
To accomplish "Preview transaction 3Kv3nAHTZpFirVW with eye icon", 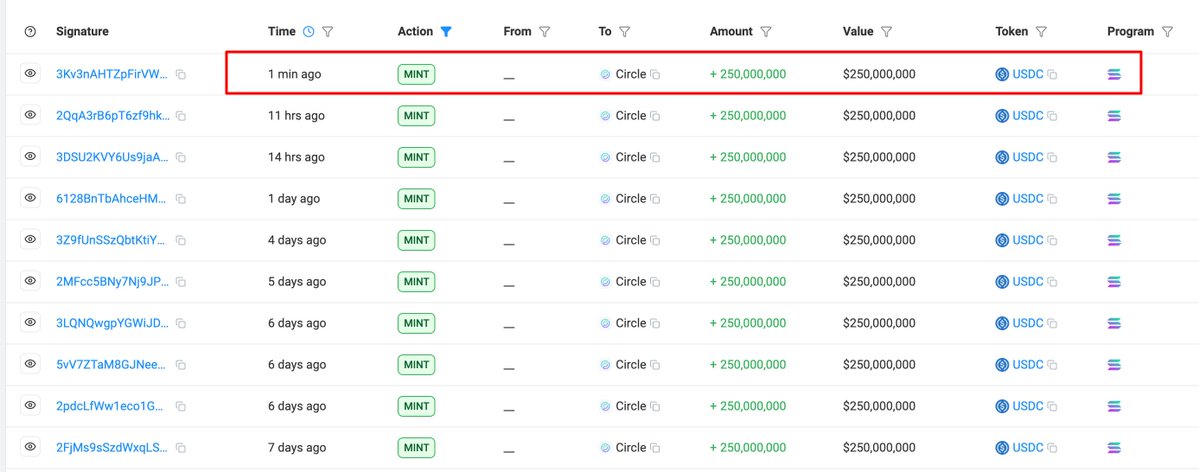I will coord(30,73).
